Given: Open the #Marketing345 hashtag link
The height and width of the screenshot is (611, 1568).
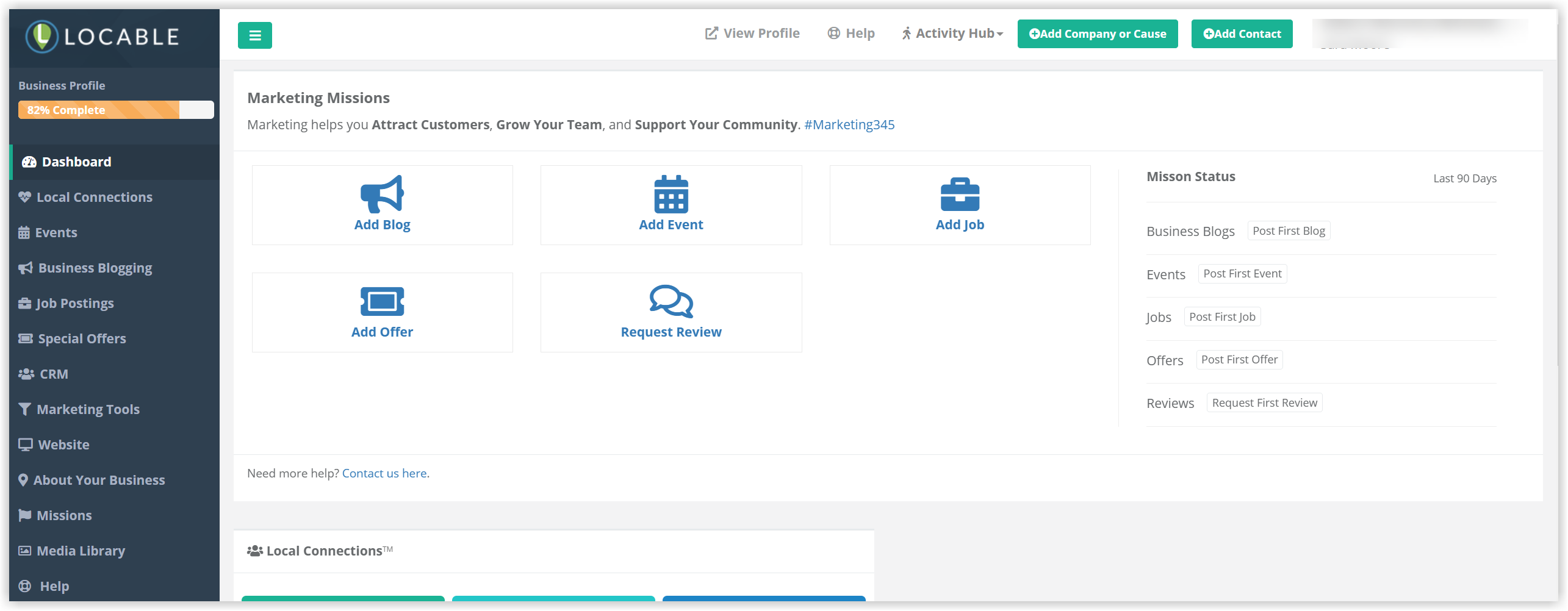Looking at the screenshot, I should [x=849, y=124].
